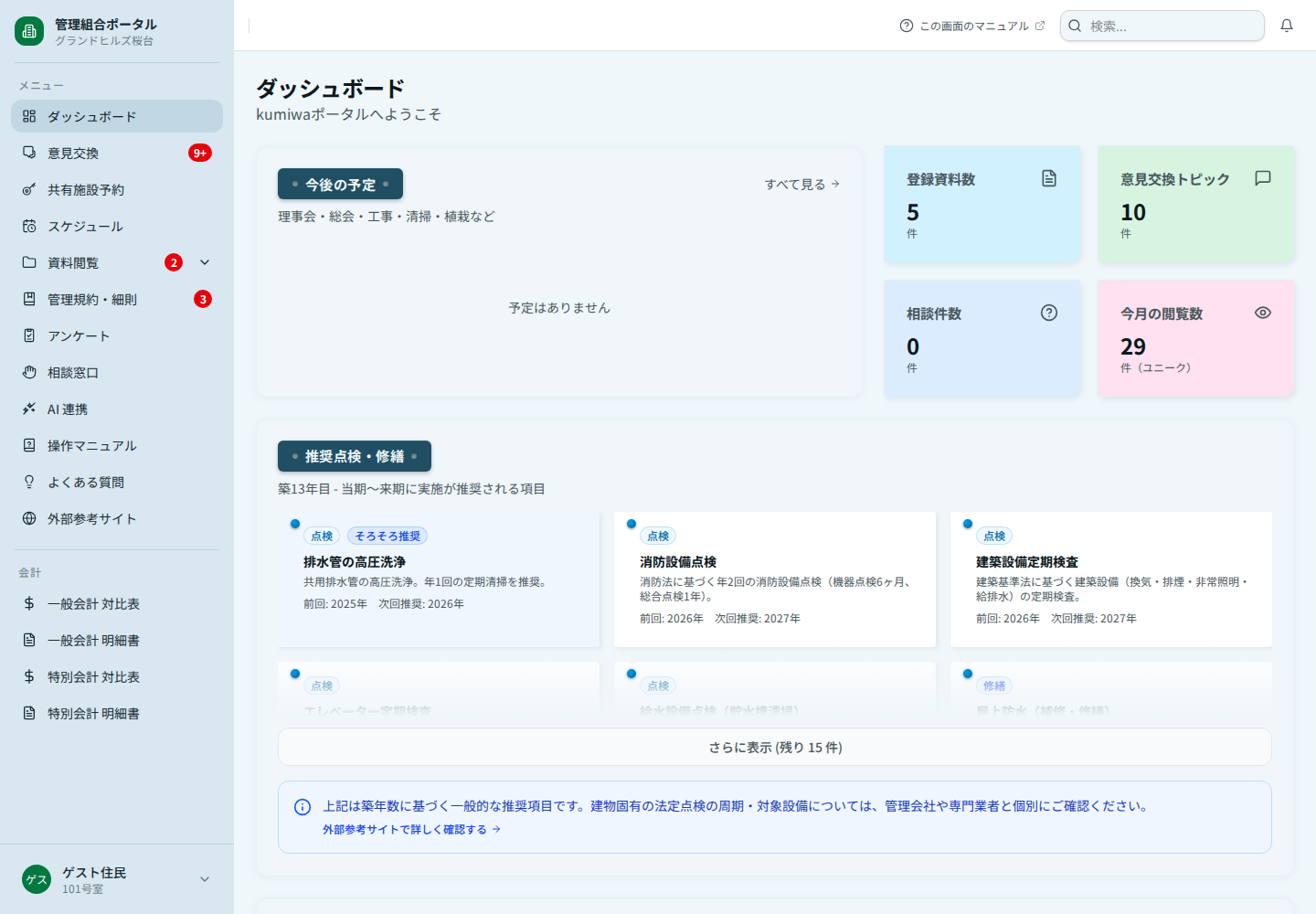The image size is (1316, 914).
Task: Click the help circle icon beside マニュアル
Action: point(907,26)
